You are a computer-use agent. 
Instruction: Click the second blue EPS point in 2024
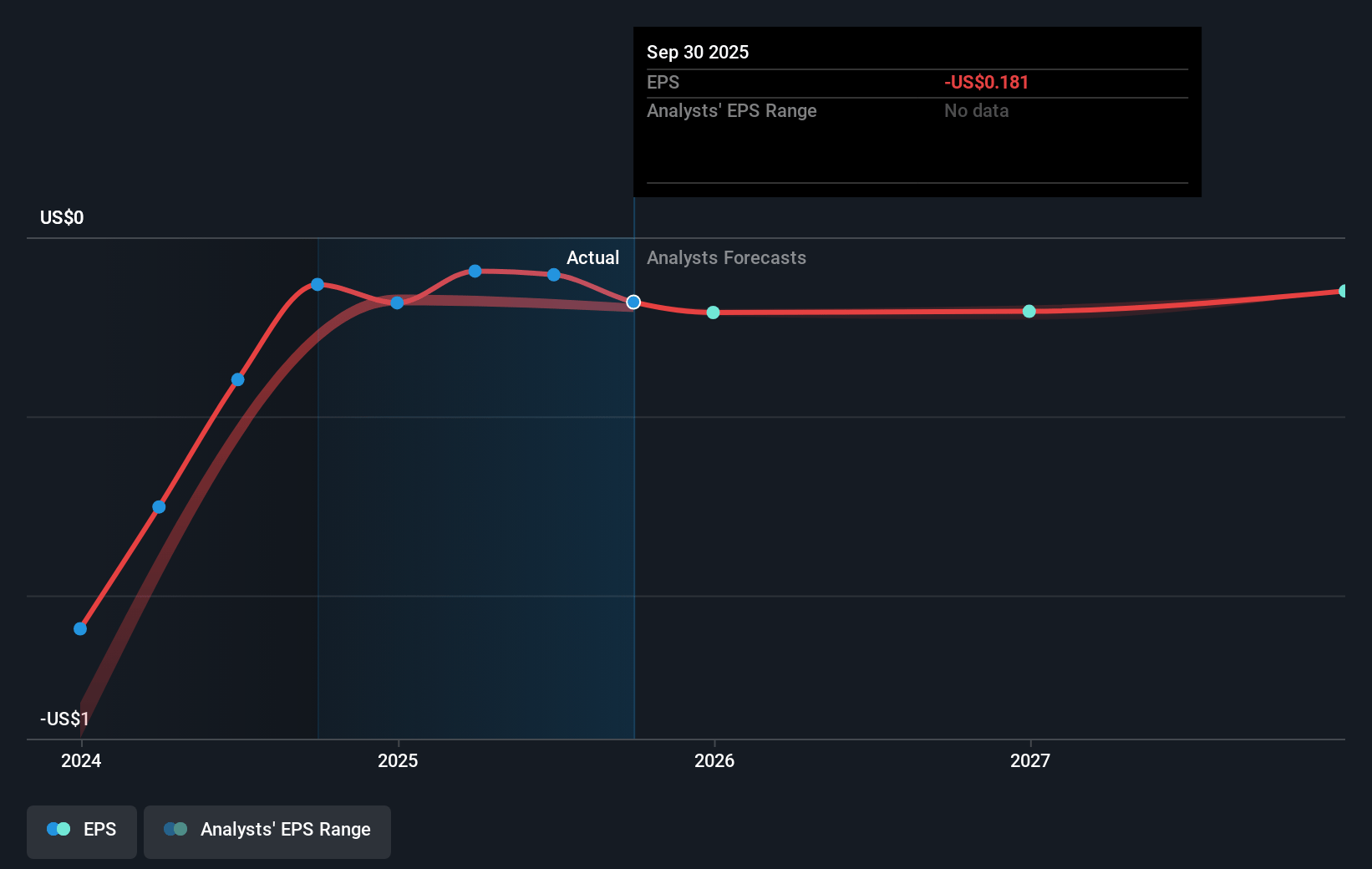159,507
